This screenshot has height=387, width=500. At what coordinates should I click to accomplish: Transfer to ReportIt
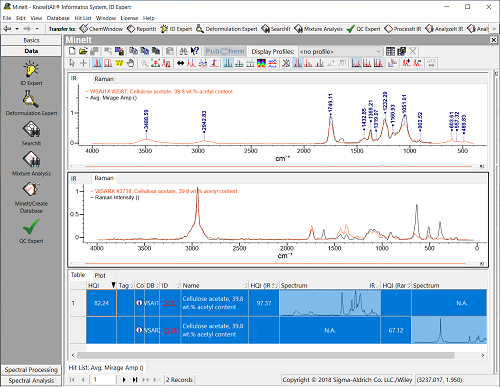coord(142,29)
